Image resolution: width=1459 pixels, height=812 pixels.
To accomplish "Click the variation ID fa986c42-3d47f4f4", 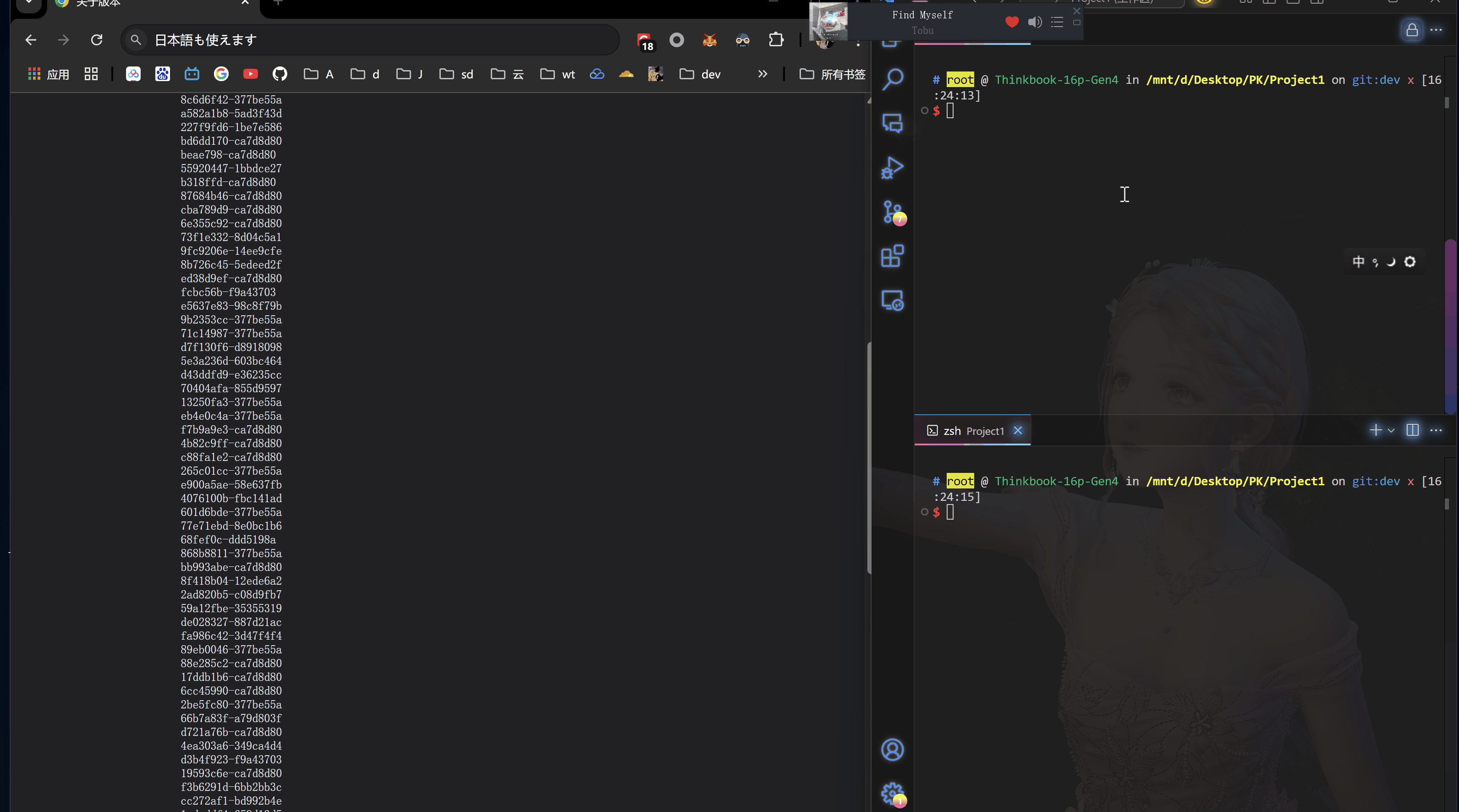I will click(231, 636).
